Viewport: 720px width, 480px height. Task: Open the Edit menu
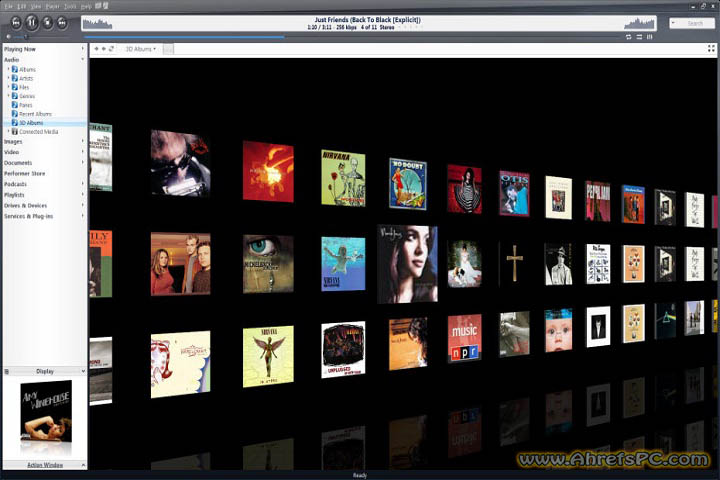pyautogui.click(x=22, y=6)
